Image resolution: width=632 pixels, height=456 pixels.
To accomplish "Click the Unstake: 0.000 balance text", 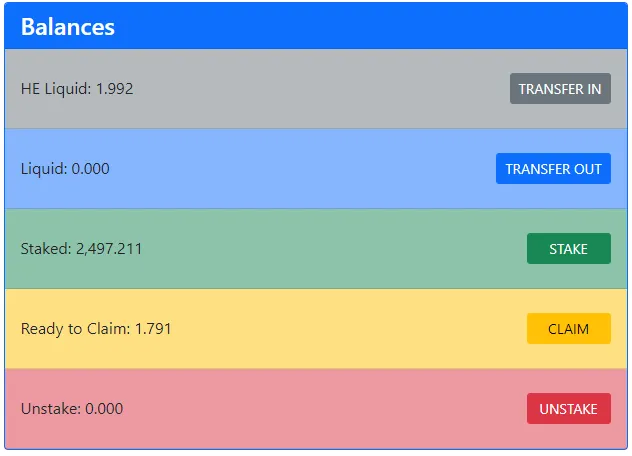I will pos(72,409).
